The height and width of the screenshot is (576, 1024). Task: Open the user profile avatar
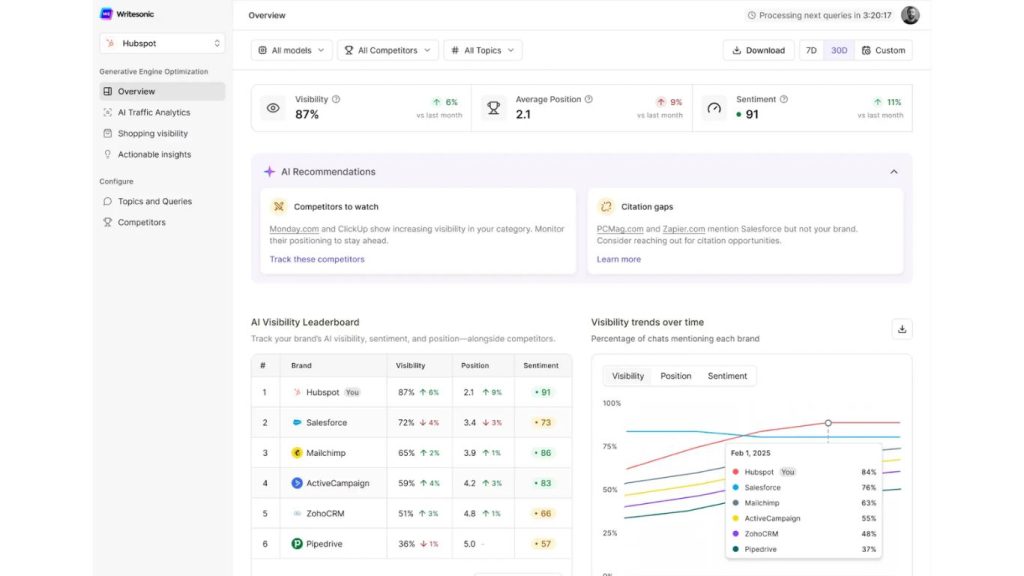910,15
